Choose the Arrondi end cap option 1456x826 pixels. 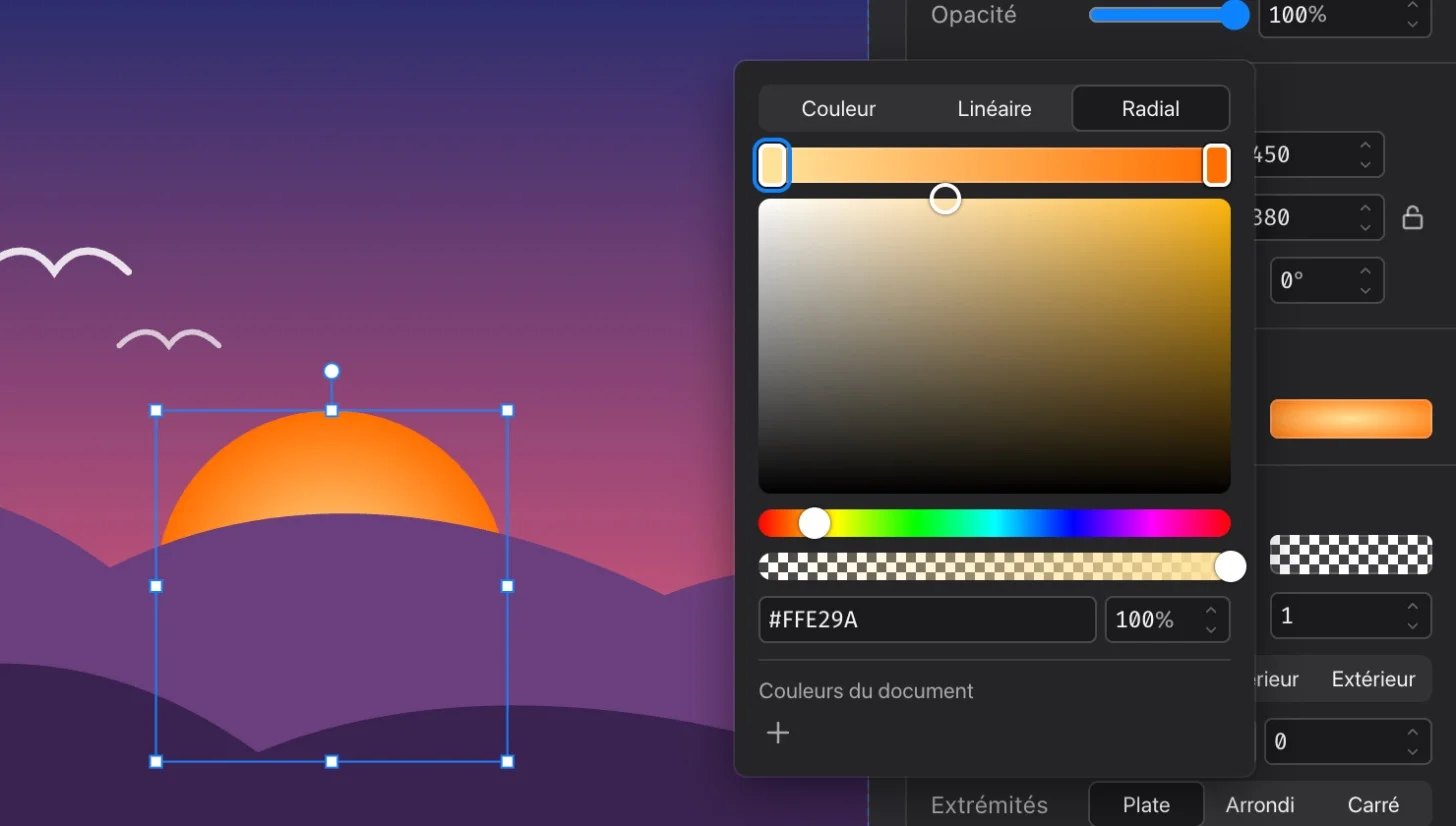[x=1260, y=805]
